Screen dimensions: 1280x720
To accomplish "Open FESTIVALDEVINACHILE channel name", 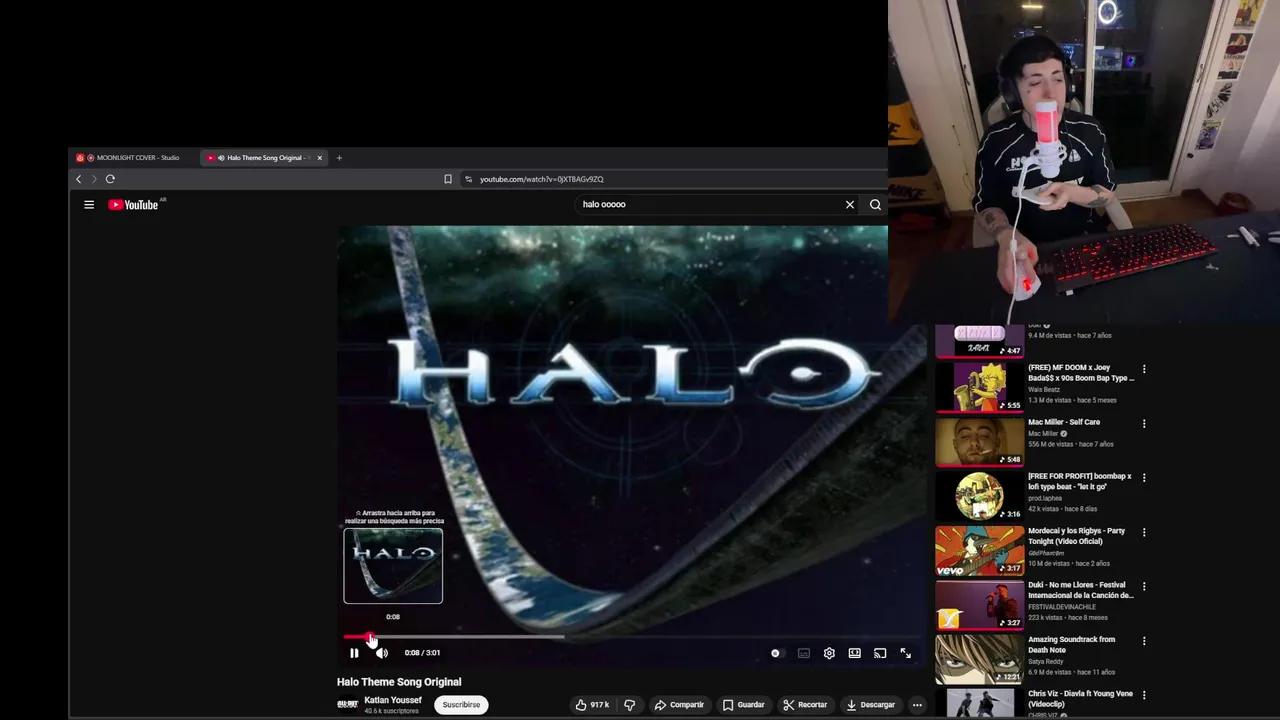I will (1062, 607).
